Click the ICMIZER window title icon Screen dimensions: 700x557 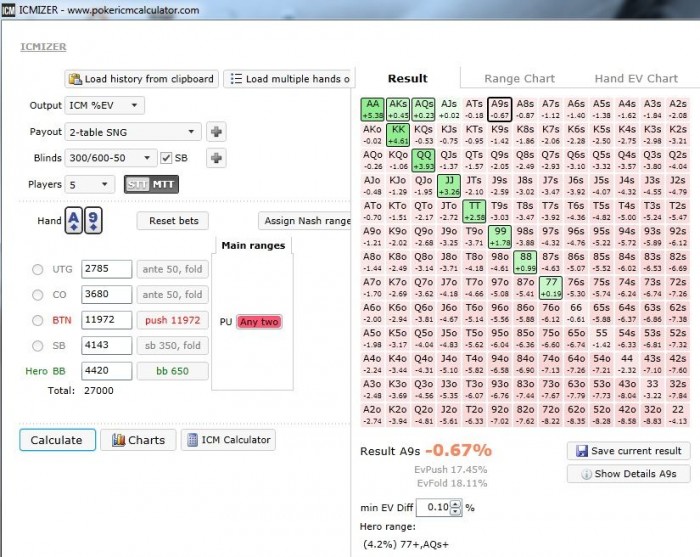8,9
